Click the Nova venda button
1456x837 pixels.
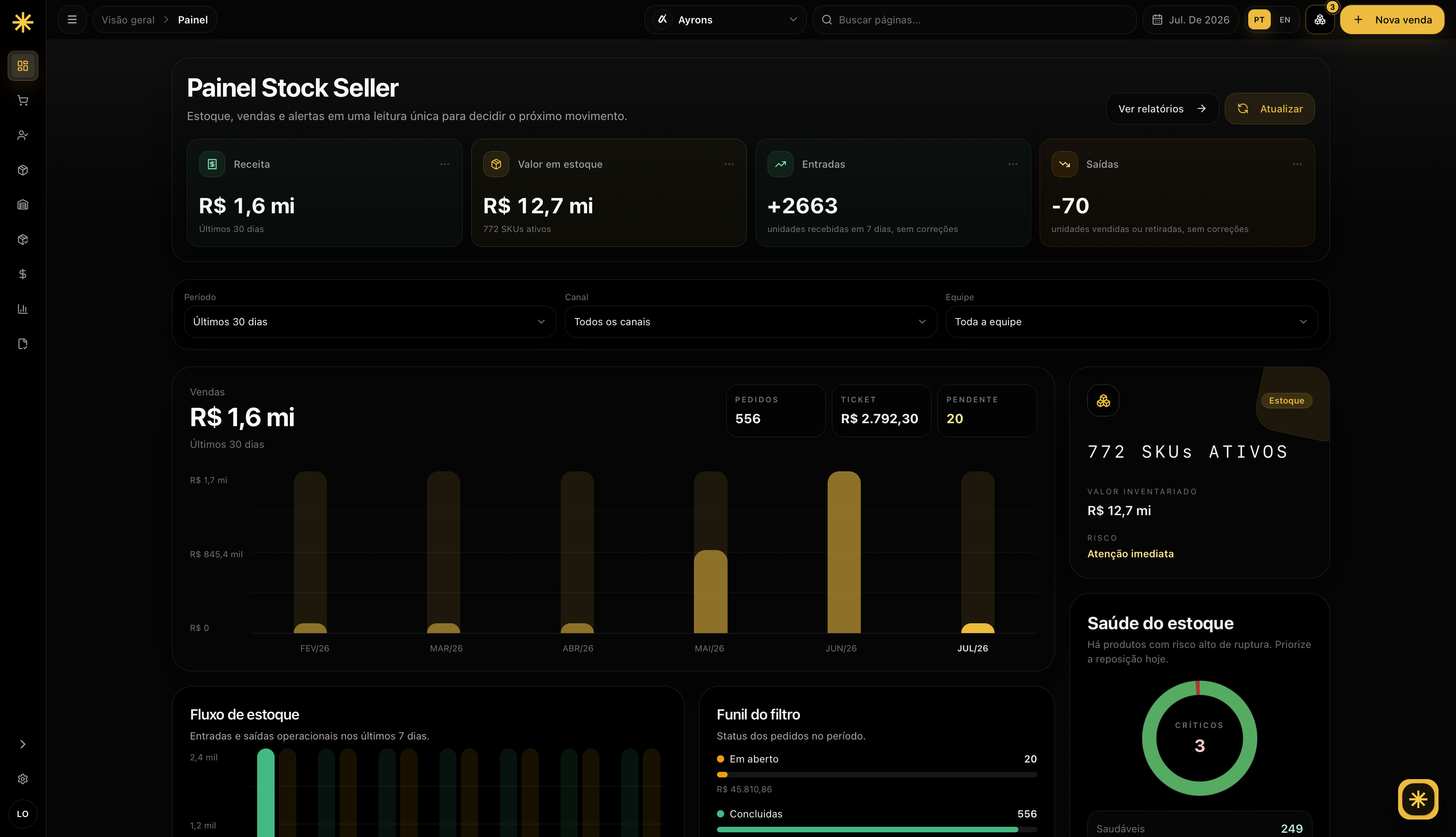click(1392, 20)
